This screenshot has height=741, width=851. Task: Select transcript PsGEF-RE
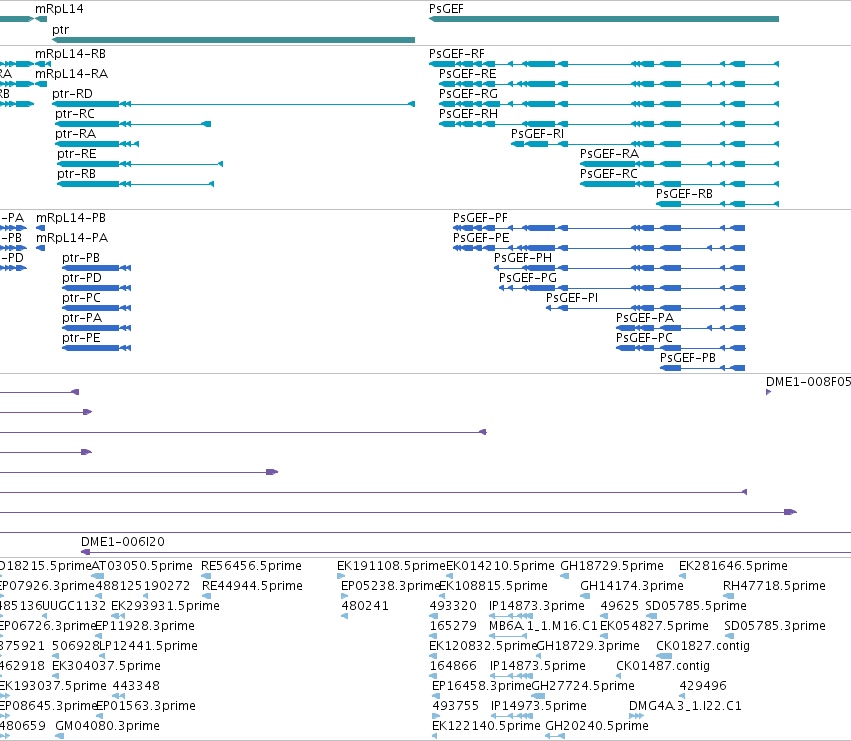click(608, 84)
